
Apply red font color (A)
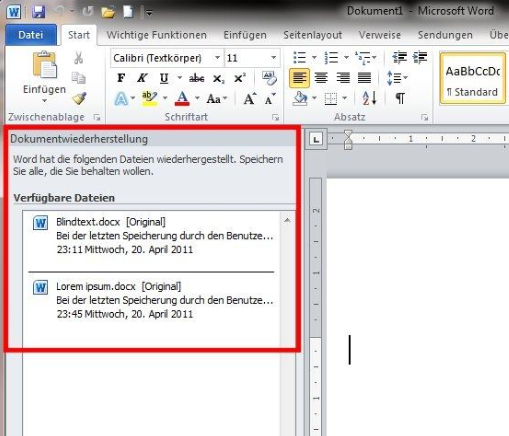coord(182,98)
